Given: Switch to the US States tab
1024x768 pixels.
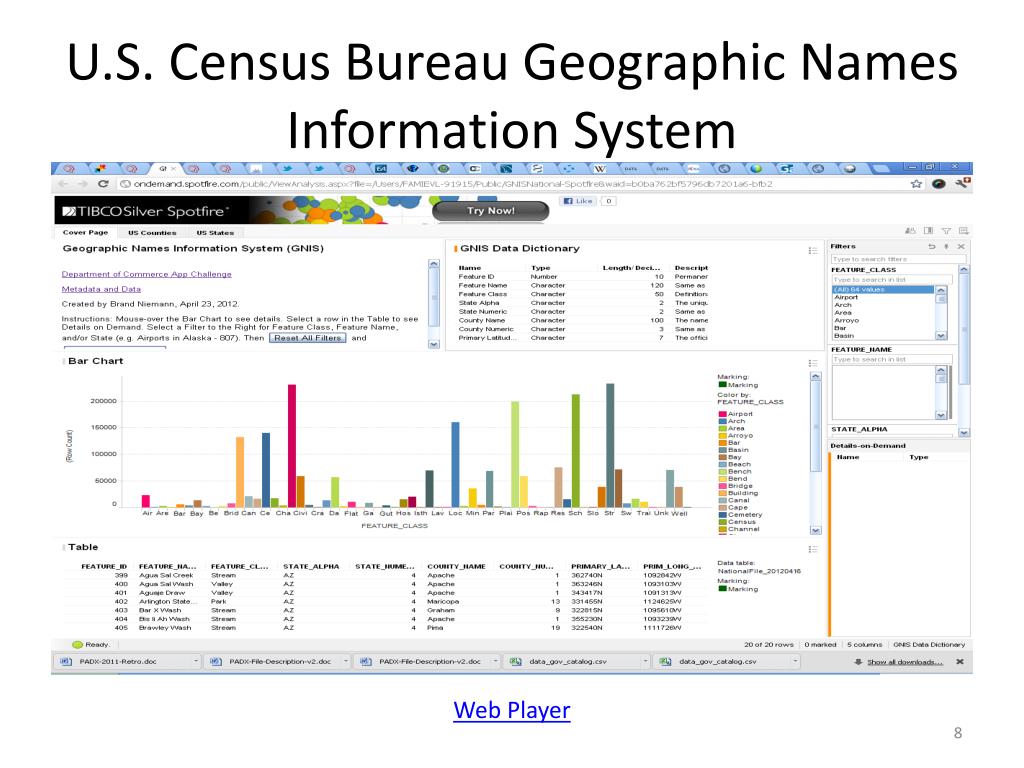Looking at the screenshot, I should 215,232.
